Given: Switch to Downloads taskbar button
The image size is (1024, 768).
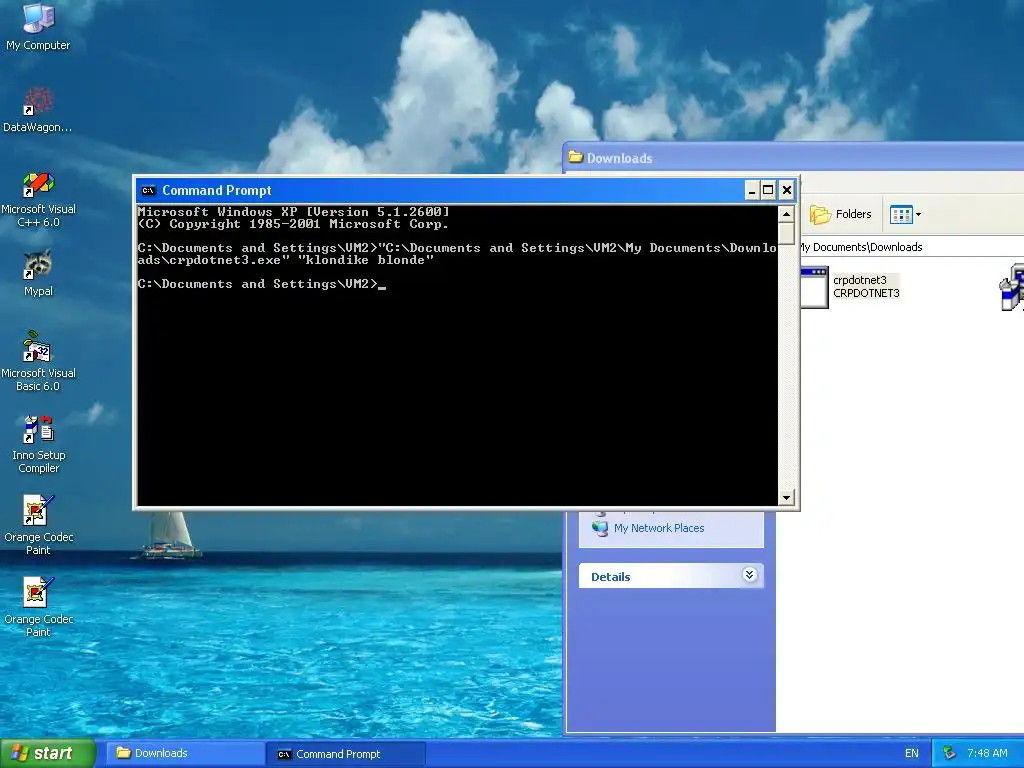Looking at the screenshot, I should point(185,753).
